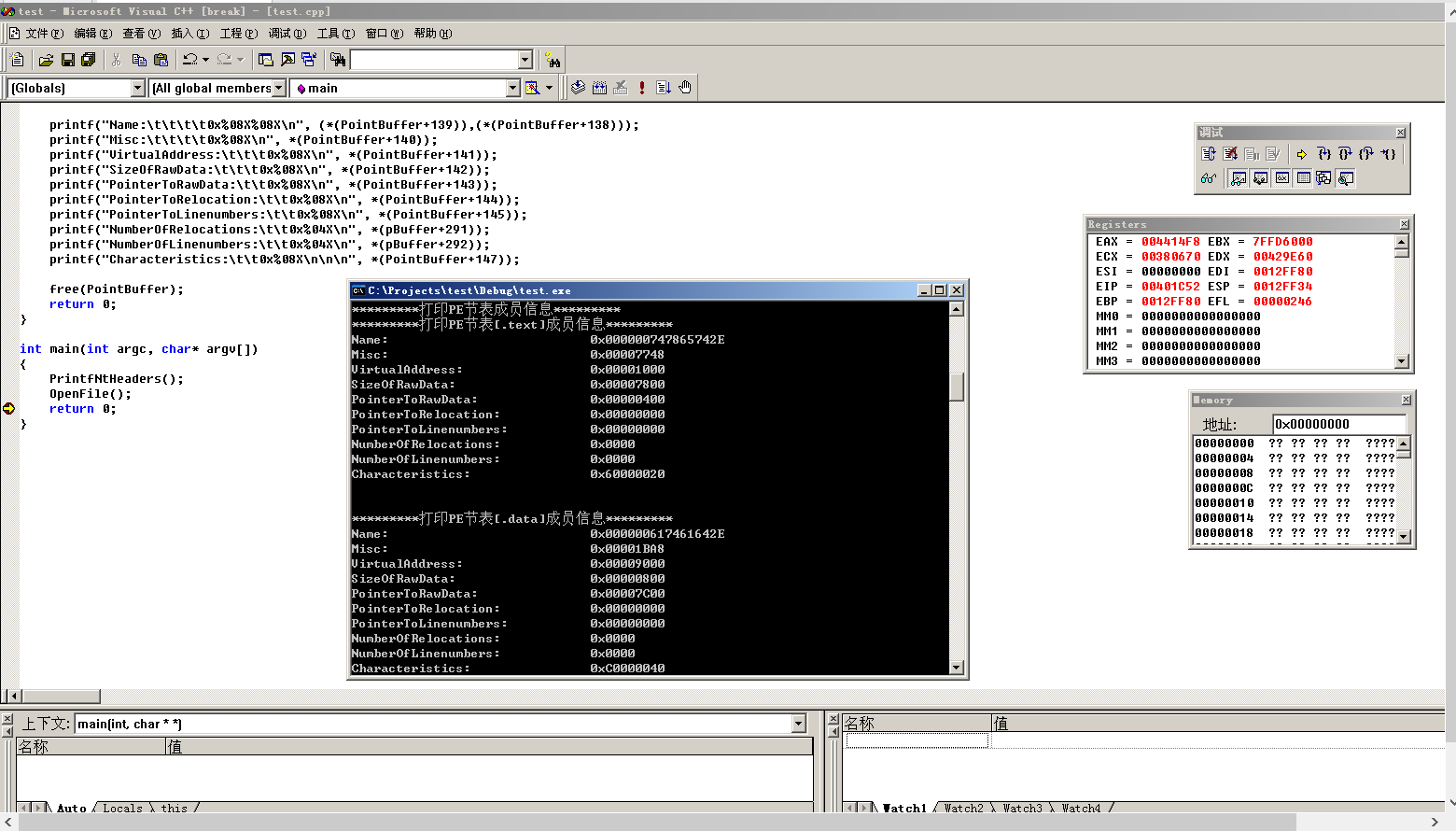Switch to the this tab
This screenshot has height=831, width=1456.
coord(174,808)
